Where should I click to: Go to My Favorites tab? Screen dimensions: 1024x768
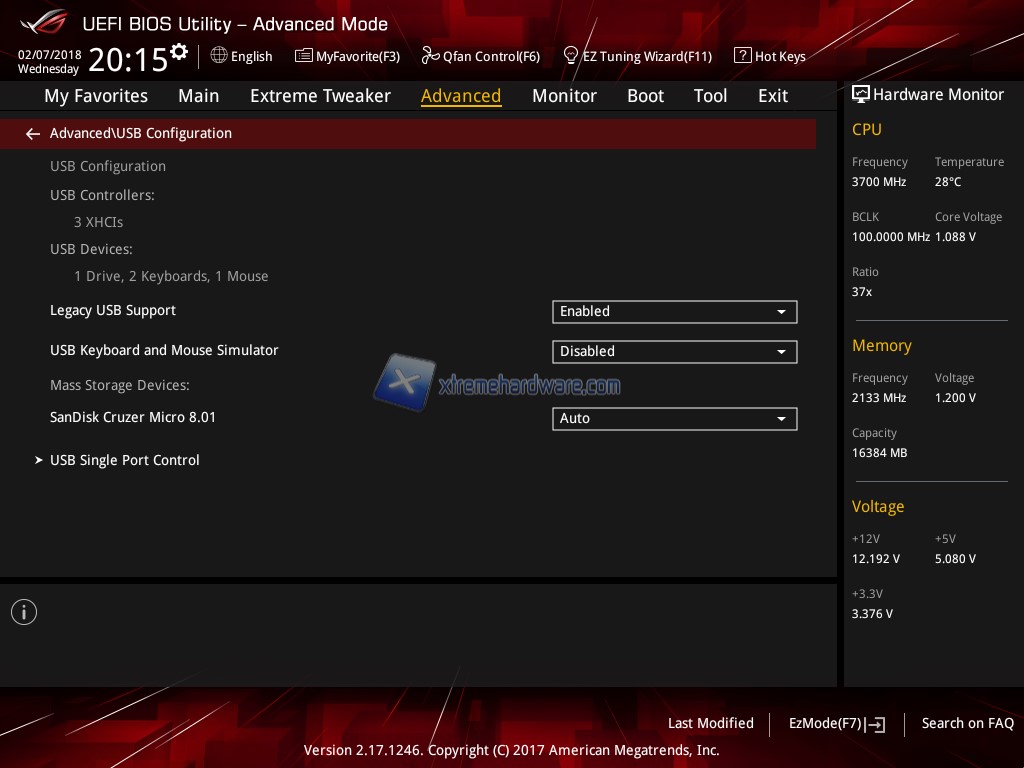coord(96,96)
